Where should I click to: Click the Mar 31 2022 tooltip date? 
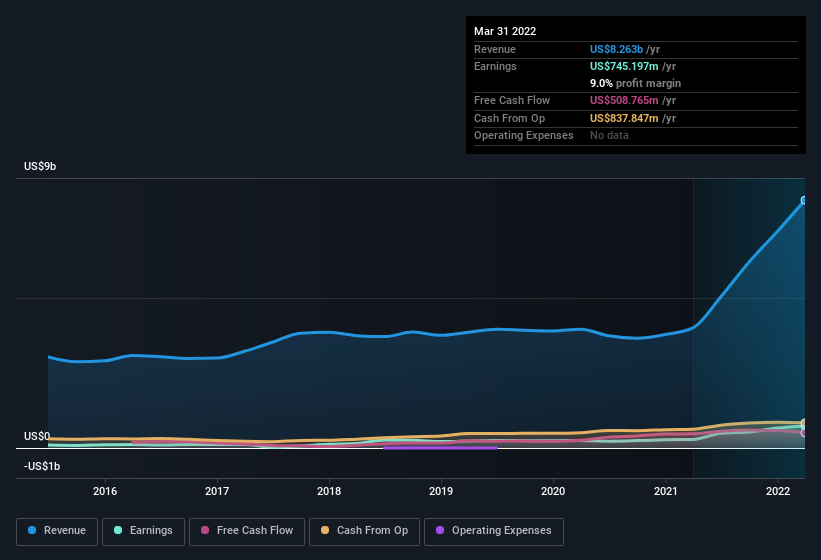pos(505,31)
